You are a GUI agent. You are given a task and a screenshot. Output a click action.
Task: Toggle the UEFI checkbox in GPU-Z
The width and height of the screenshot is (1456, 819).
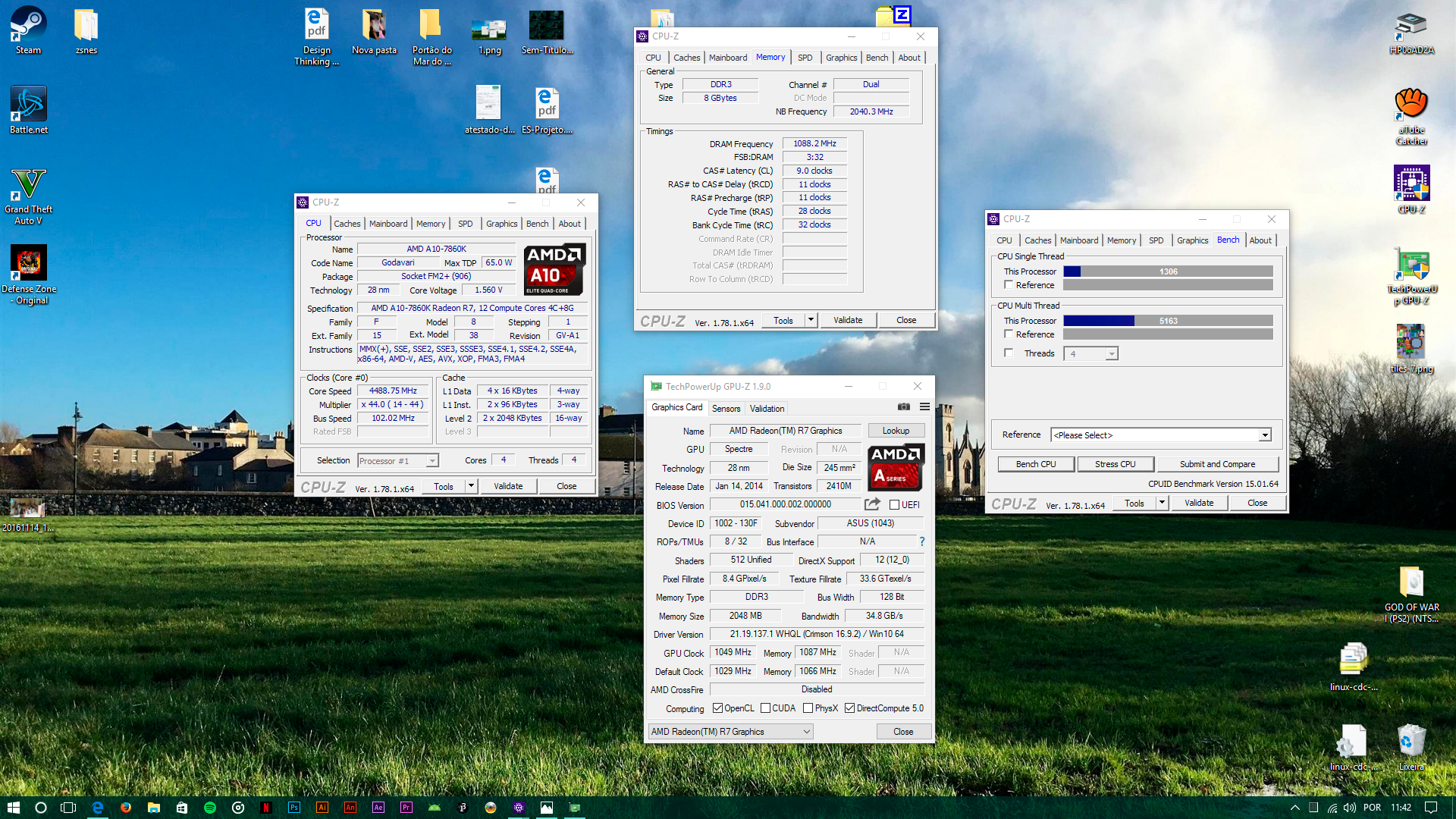point(894,505)
